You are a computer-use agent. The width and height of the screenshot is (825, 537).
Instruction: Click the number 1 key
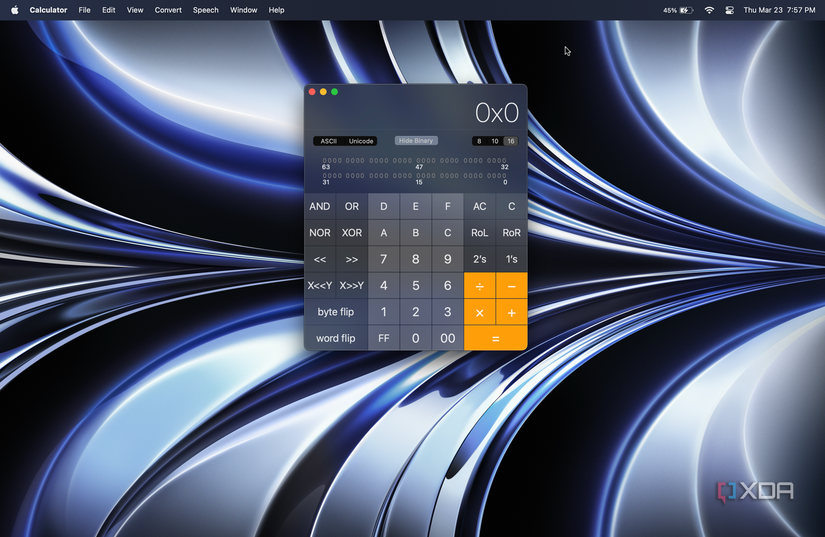384,311
